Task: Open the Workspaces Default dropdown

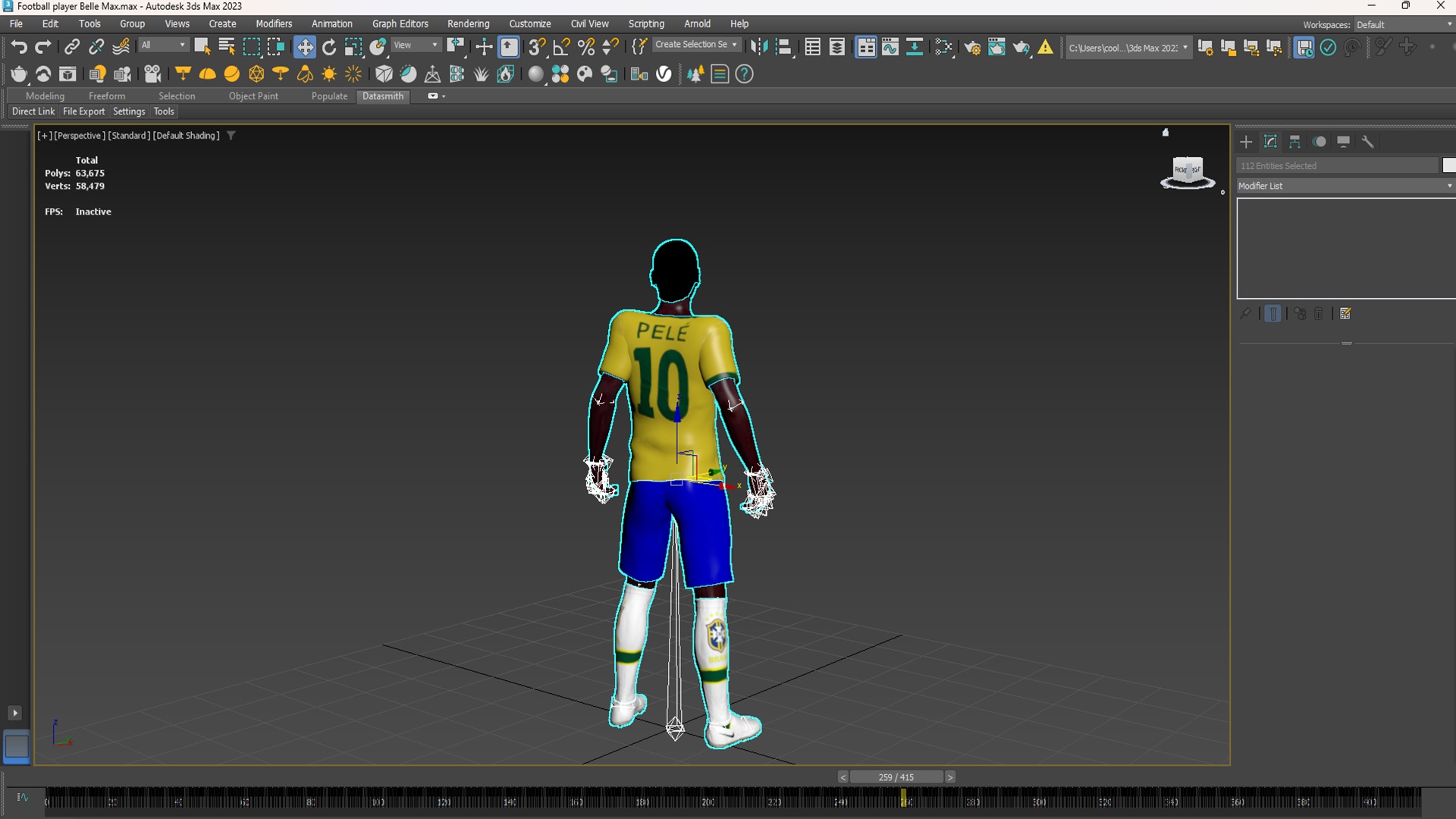Action: (x=1404, y=24)
